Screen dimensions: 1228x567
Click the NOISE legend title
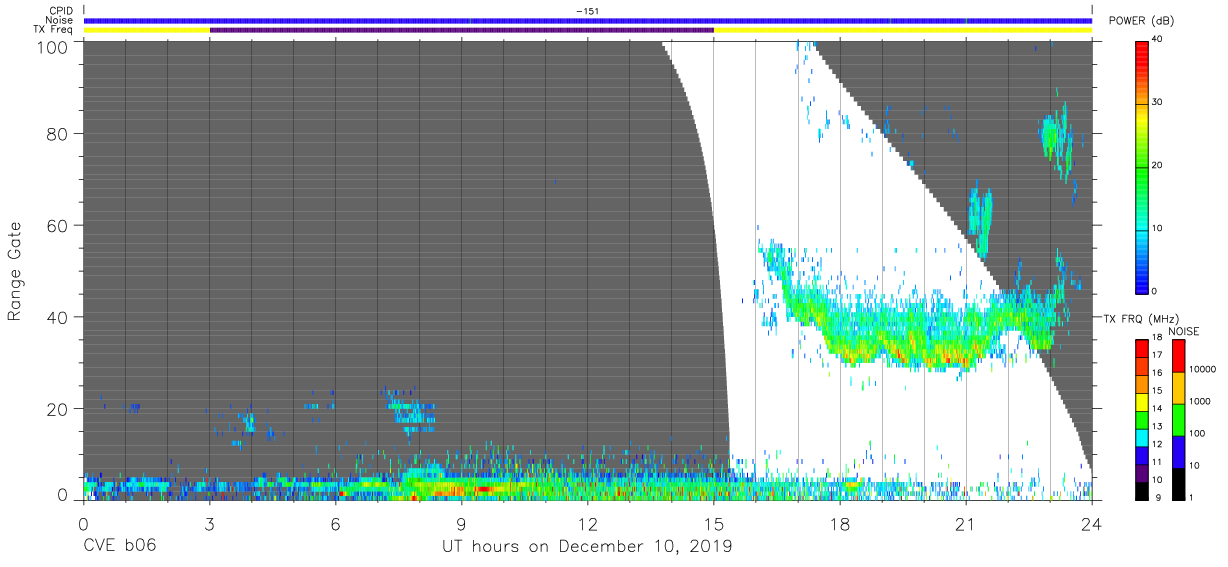tap(1184, 331)
